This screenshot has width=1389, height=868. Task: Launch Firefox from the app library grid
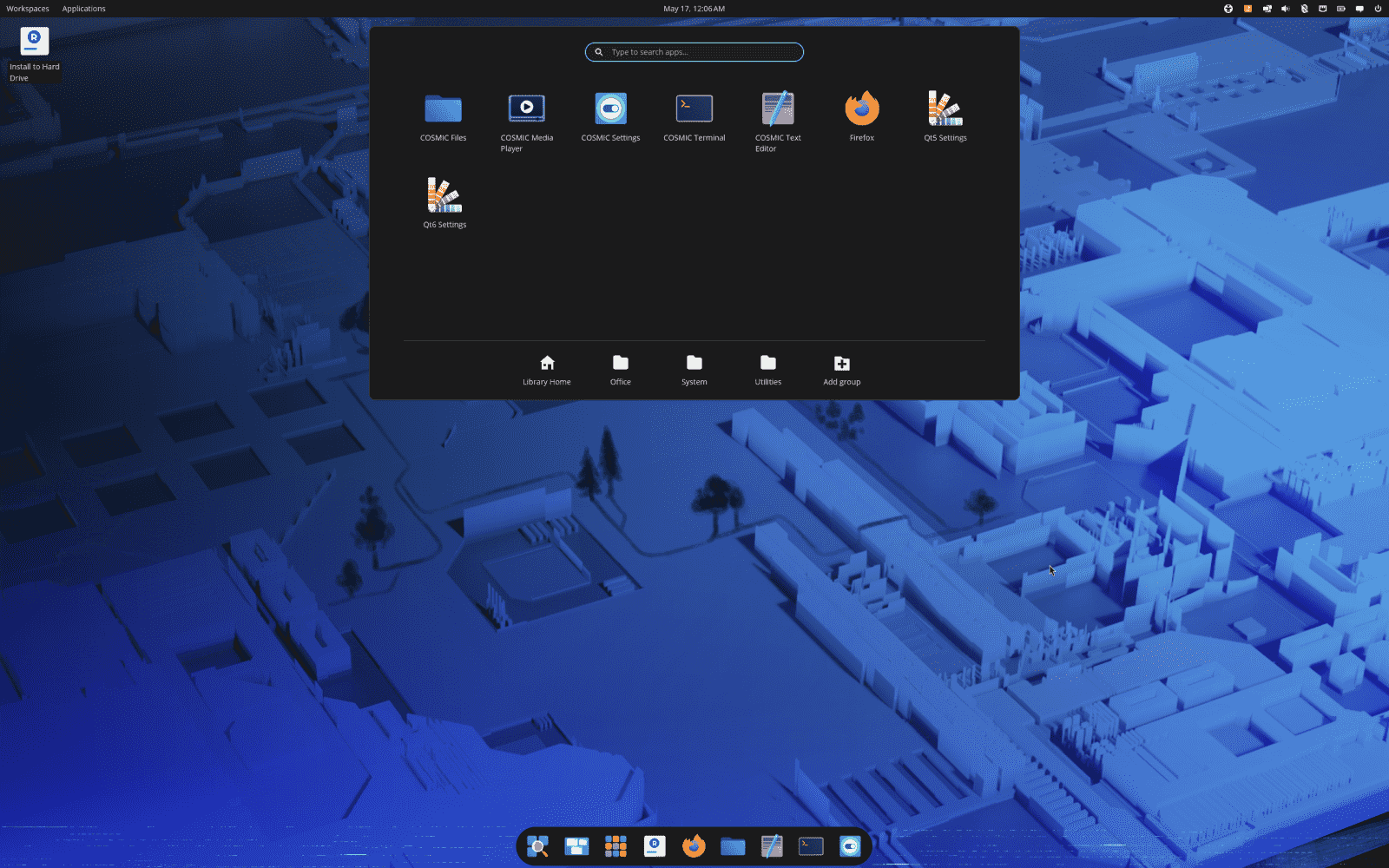(x=862, y=117)
